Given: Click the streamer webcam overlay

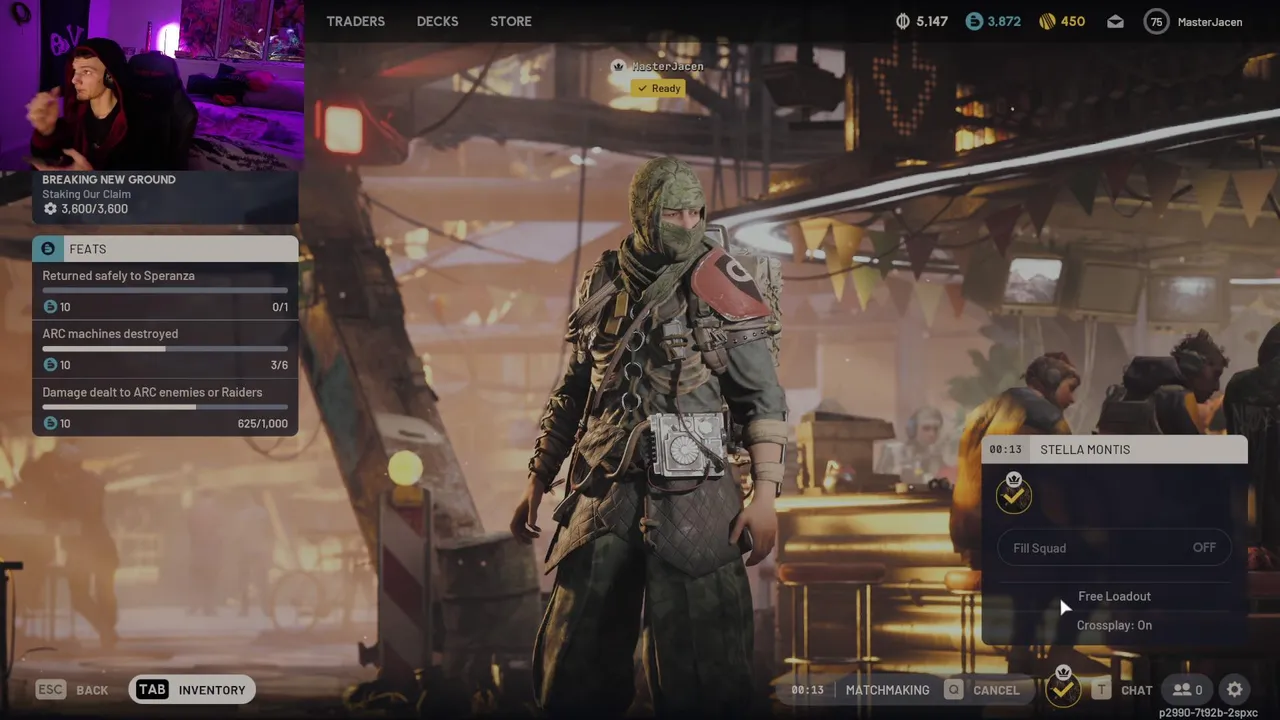Looking at the screenshot, I should click(152, 85).
